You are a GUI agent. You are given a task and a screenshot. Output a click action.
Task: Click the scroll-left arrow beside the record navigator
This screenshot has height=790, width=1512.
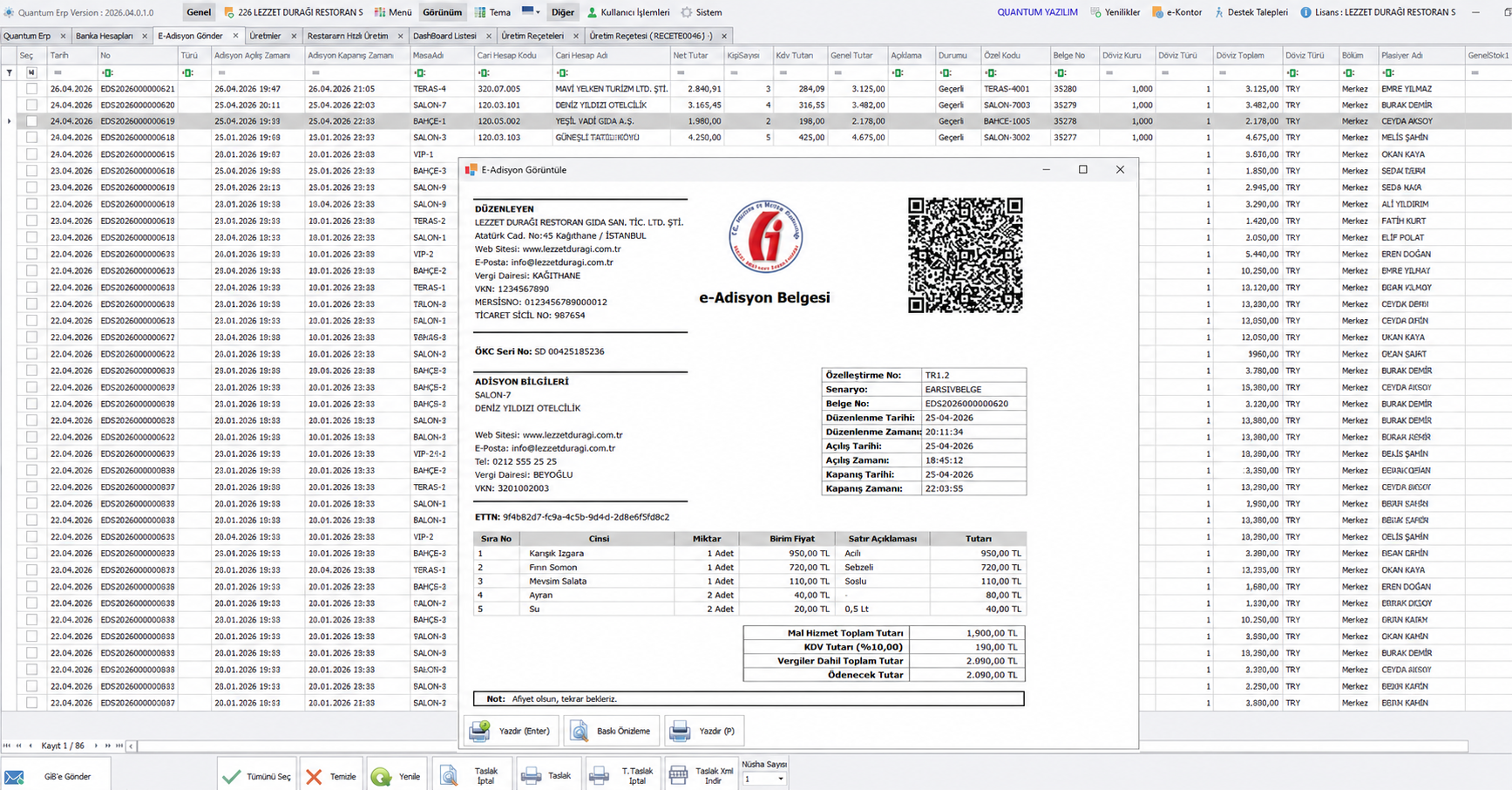(131, 746)
